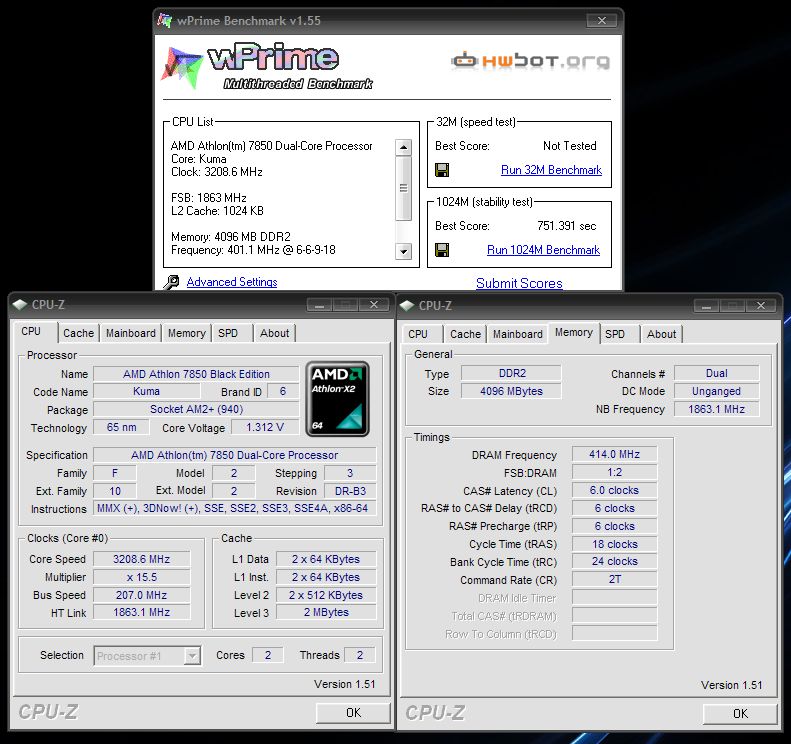
Task: Click the left CPU-Z title bar icon
Action: click(20, 305)
